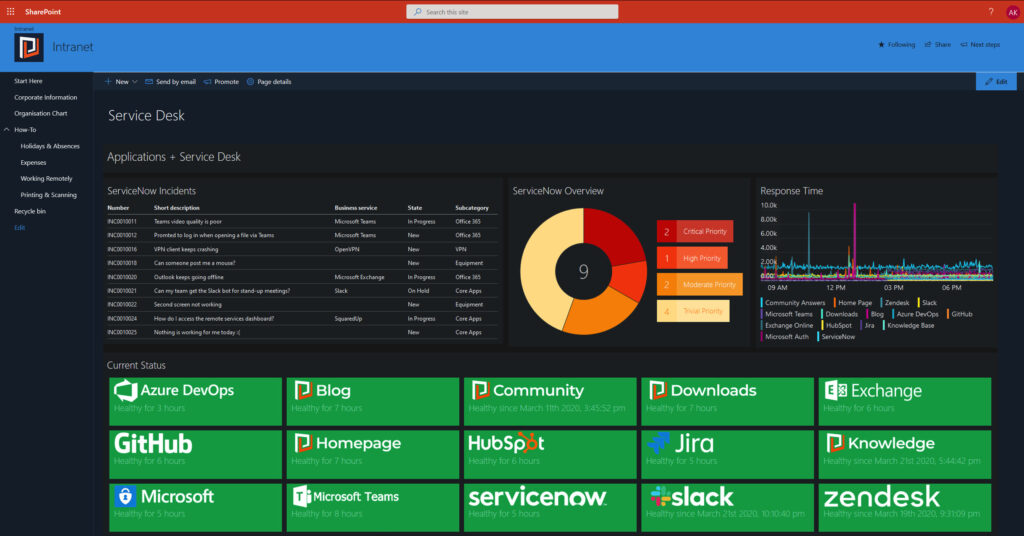The height and width of the screenshot is (536, 1024).
Task: Click the Search this site field
Action: [x=512, y=12]
